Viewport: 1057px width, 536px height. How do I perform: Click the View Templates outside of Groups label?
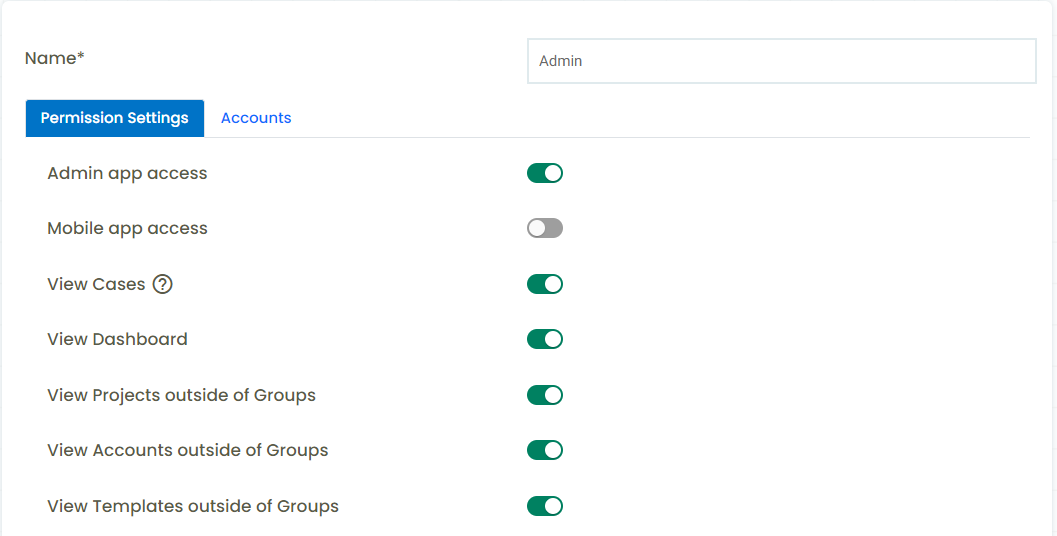(193, 506)
